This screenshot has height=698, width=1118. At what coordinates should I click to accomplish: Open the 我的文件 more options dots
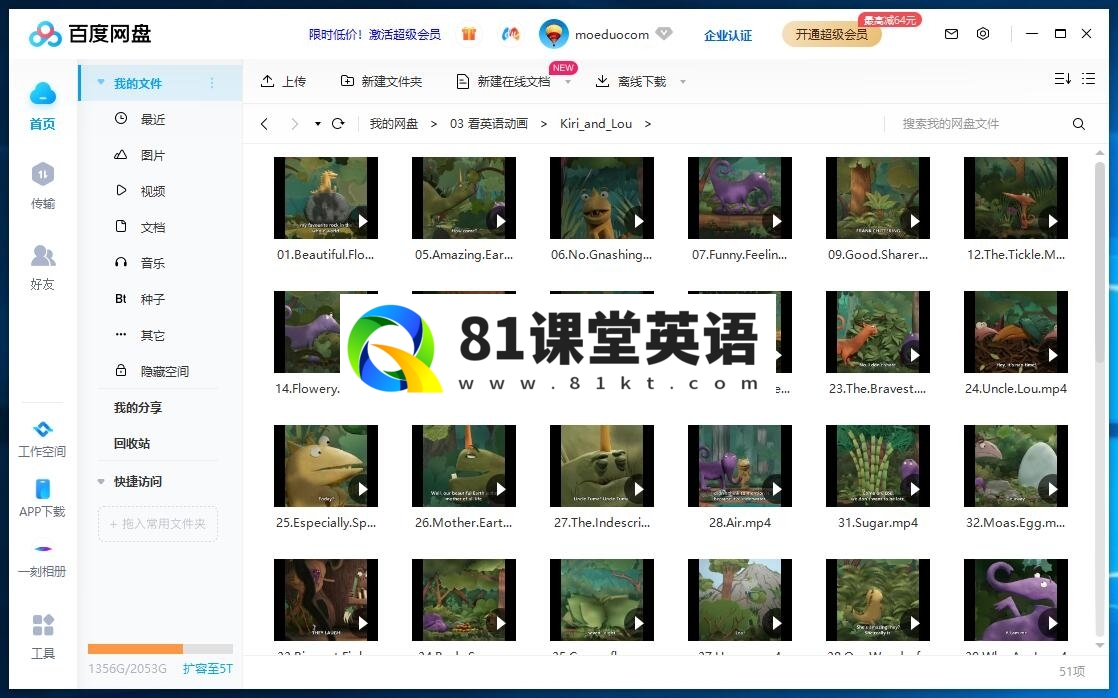(212, 83)
